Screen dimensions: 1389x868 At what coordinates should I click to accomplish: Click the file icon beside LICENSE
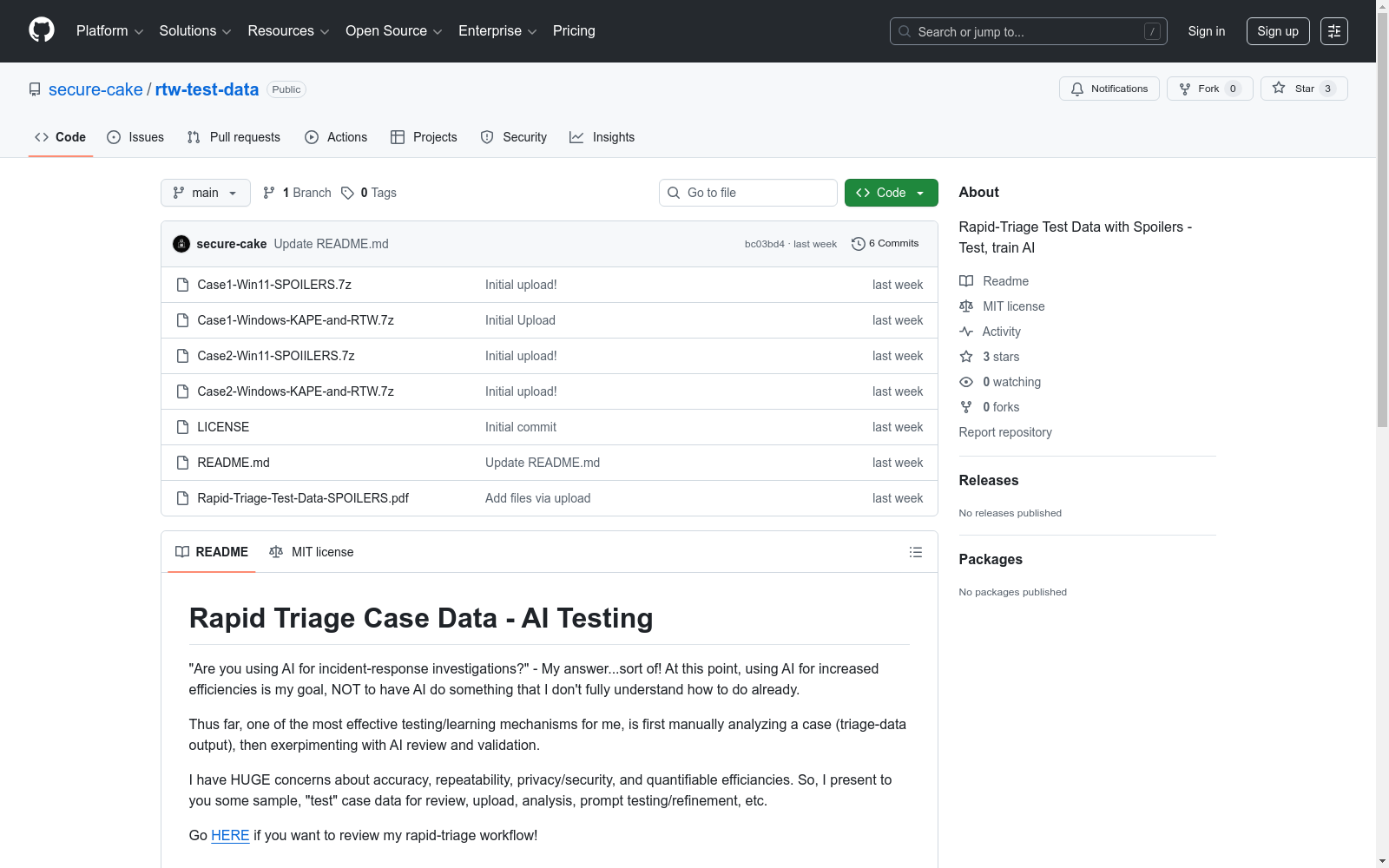coord(182,427)
